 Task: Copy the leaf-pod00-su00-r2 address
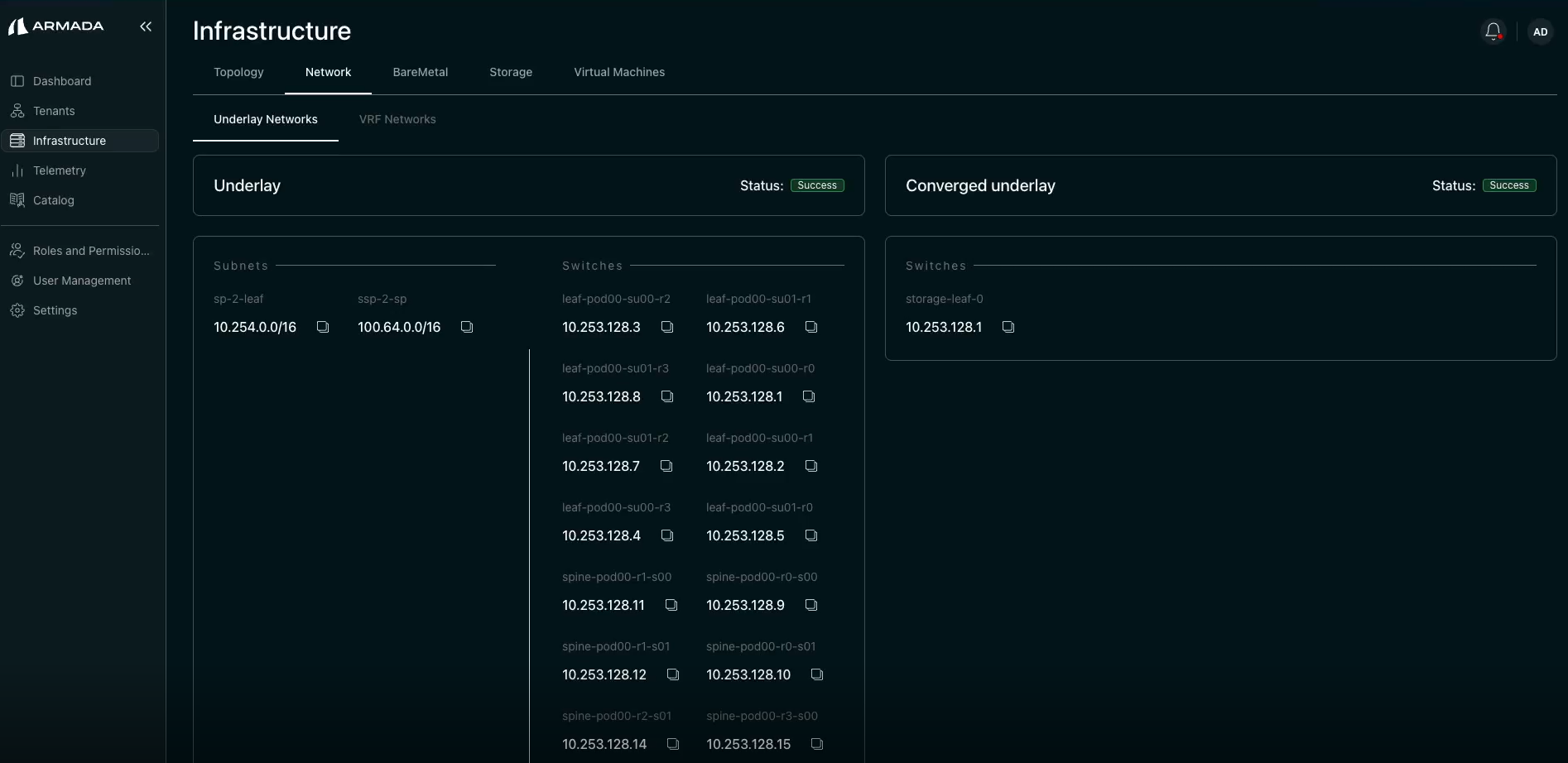pos(666,327)
